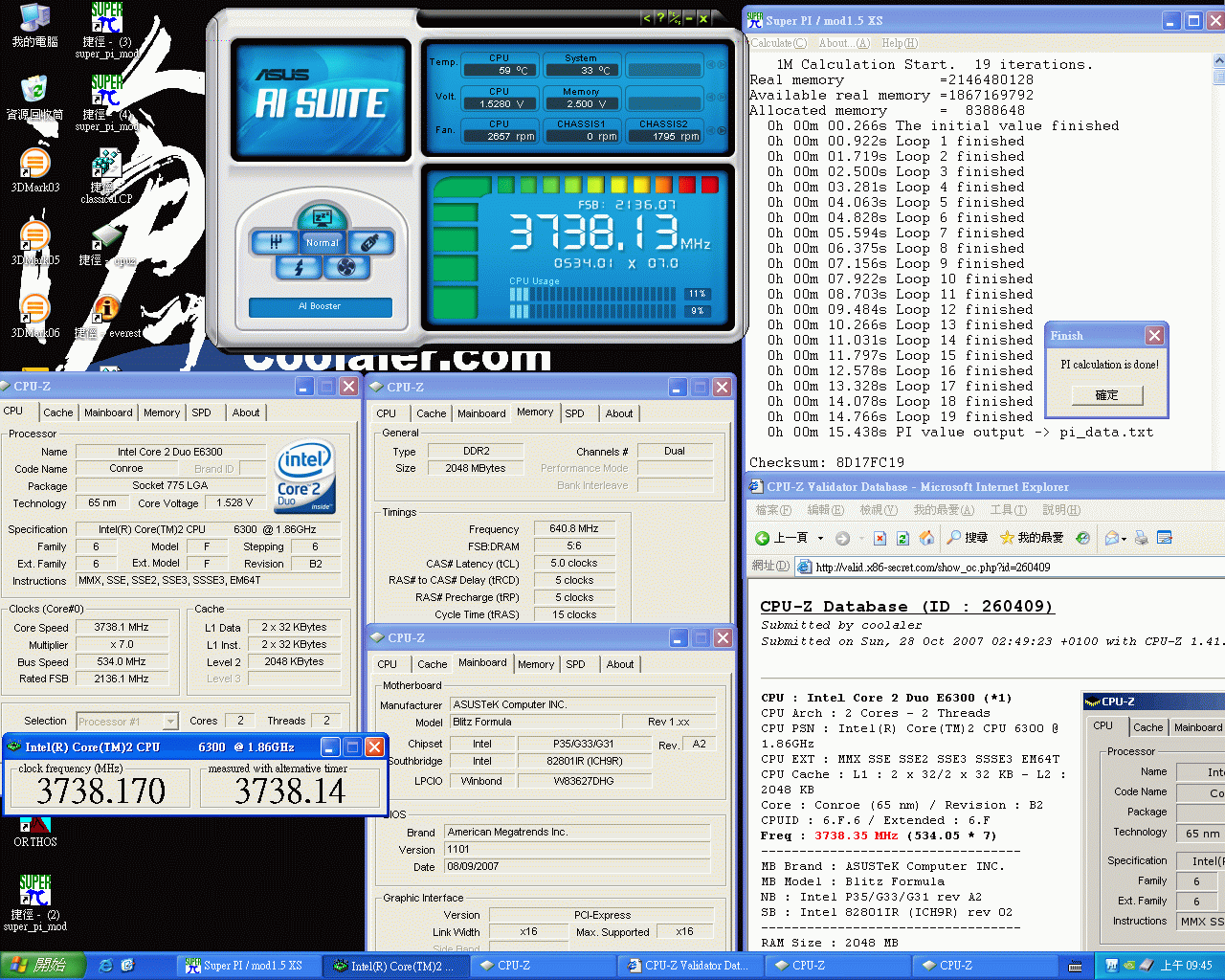Open Processor #1 selection dropdown in CPU-Z

[x=170, y=722]
